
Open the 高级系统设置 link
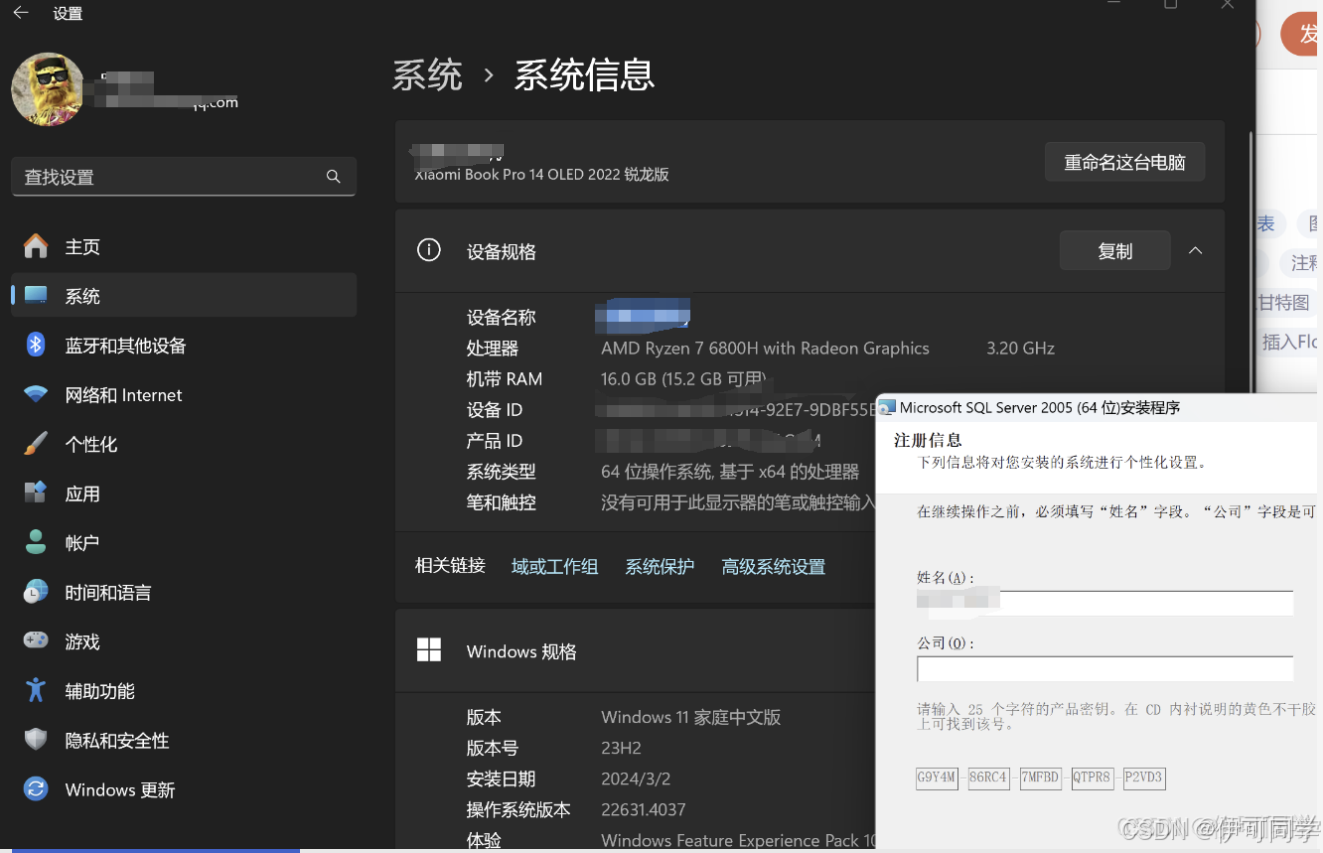coord(773,566)
